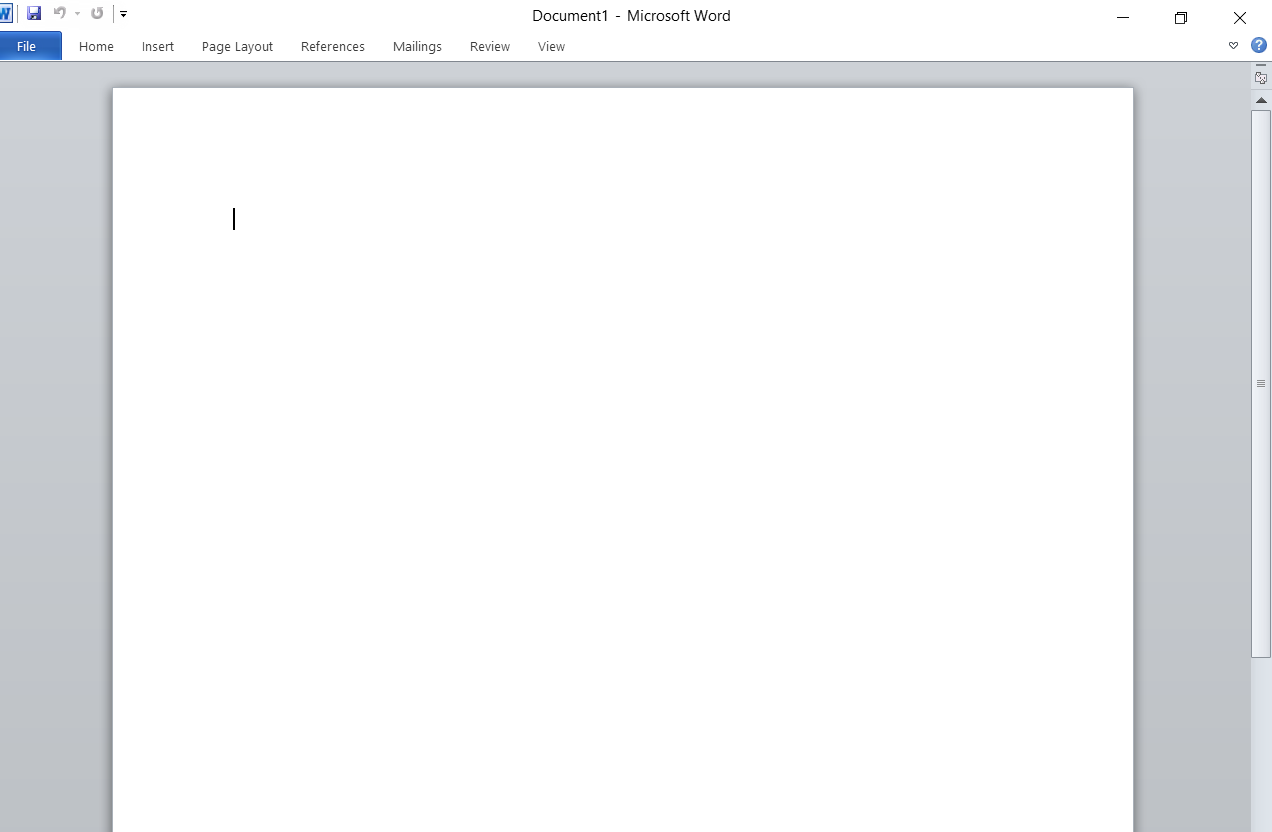Restore down the Word window
The image size is (1272, 832).
1181,17
